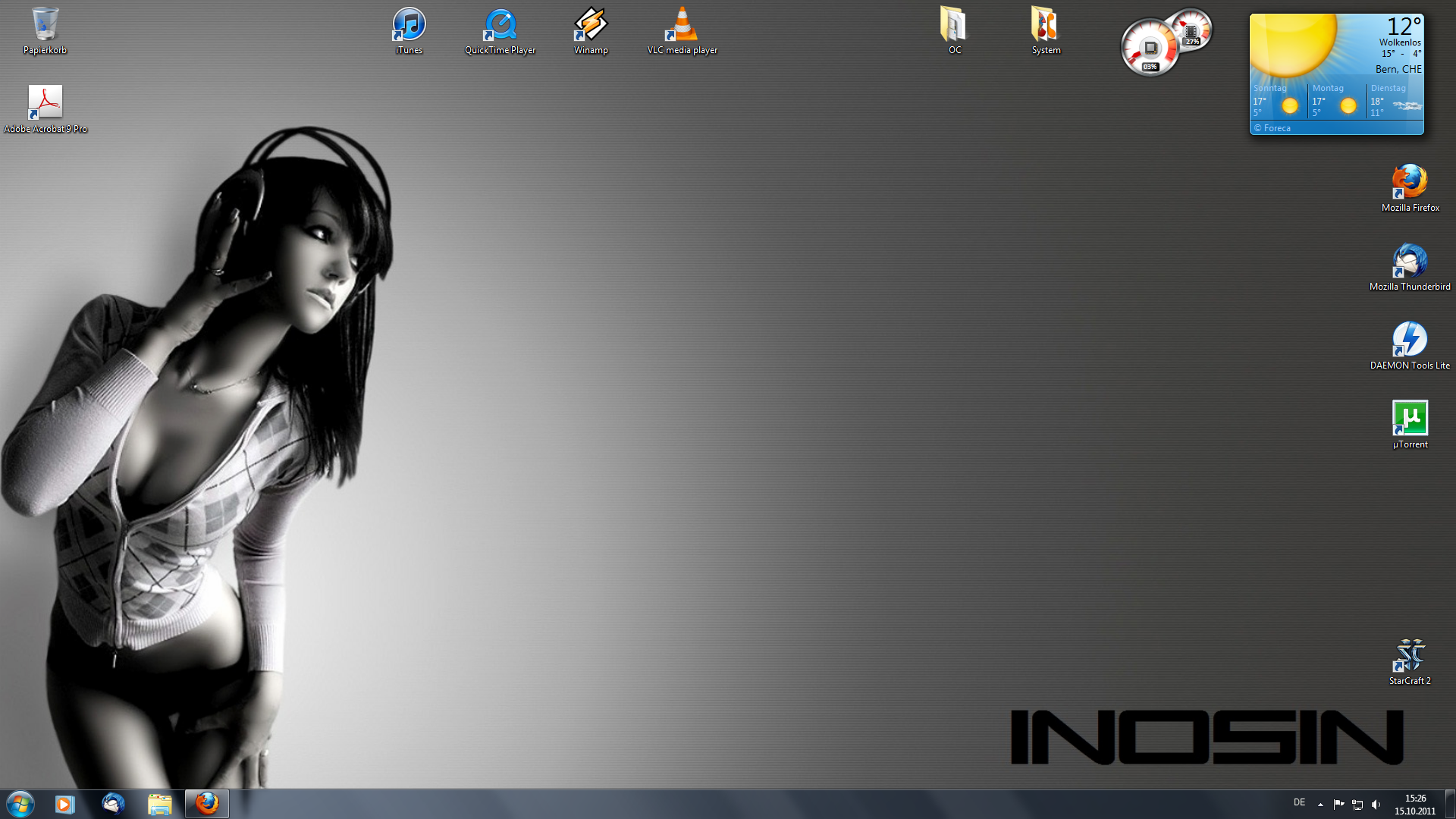Viewport: 1456px width, 819px height.
Task: Open the Winamp shortcut icon
Action: pyautogui.click(x=591, y=26)
